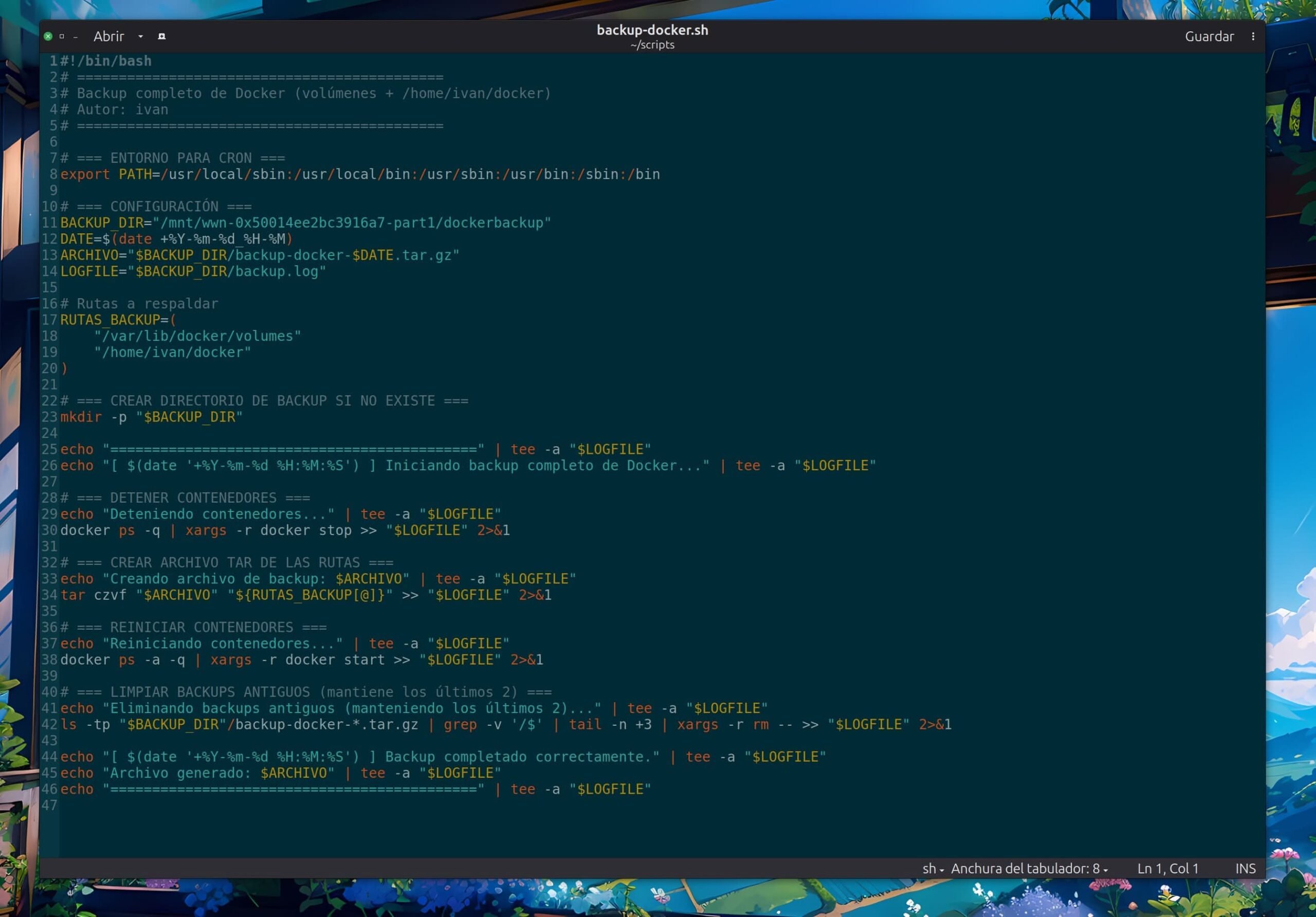Close the editor with green X button
This screenshot has width=1316, height=917.
point(48,36)
